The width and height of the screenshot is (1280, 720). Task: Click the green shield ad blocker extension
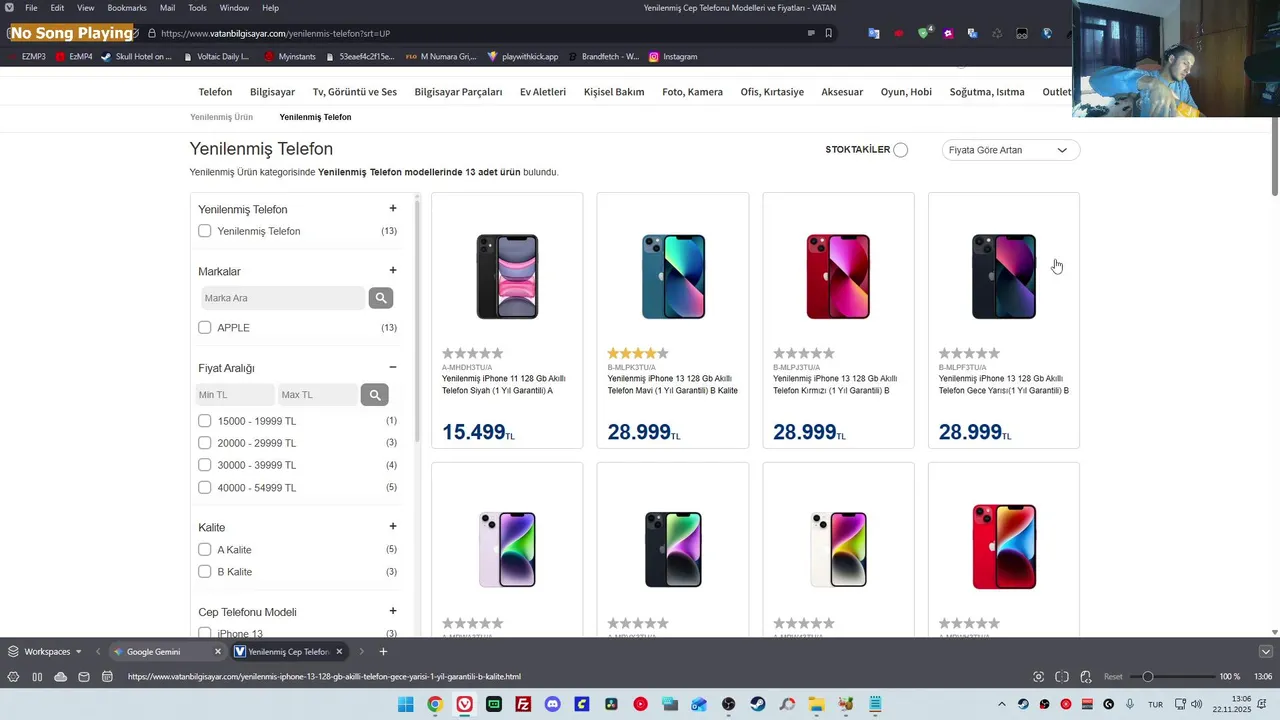tap(924, 33)
